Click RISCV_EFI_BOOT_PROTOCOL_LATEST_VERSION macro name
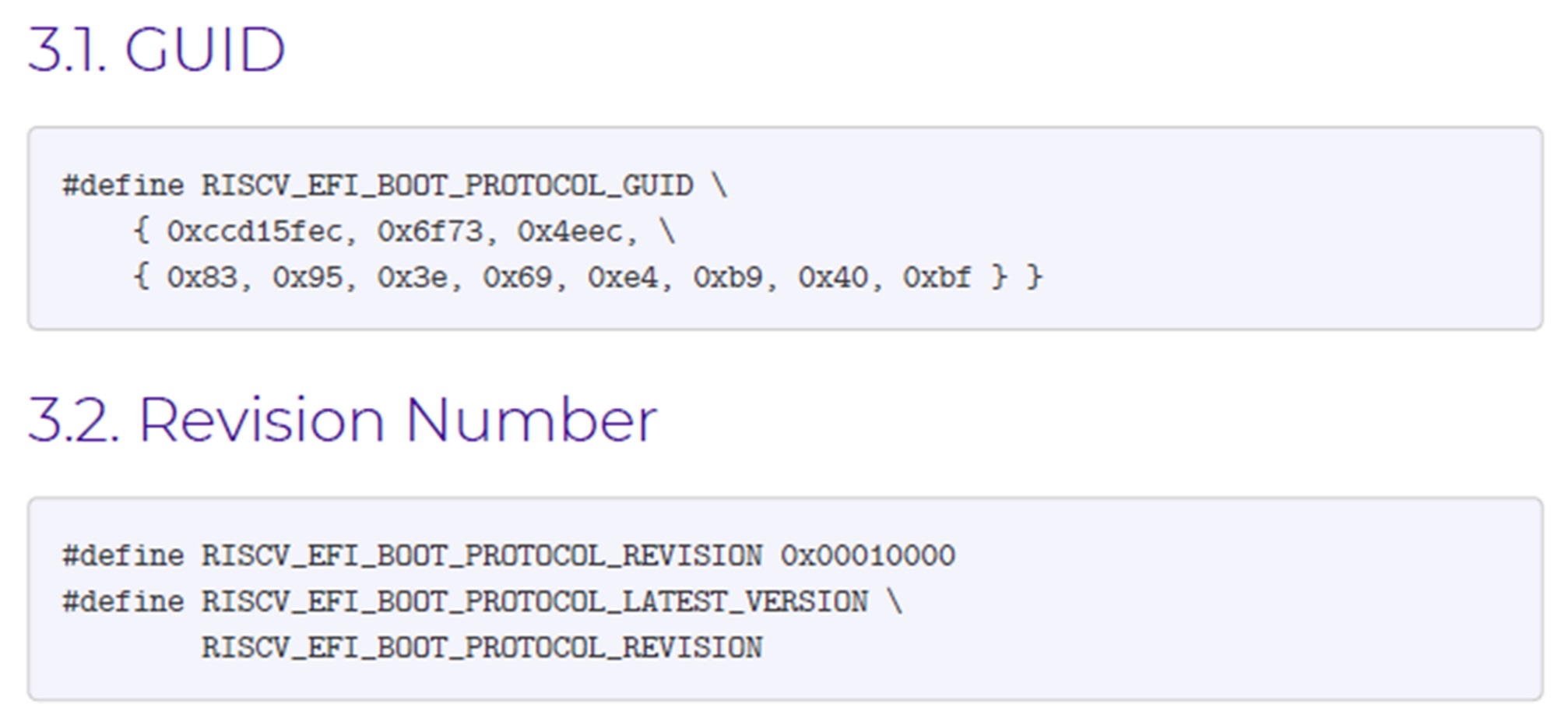Viewport: 1568px width, 715px height. pyautogui.click(x=534, y=602)
